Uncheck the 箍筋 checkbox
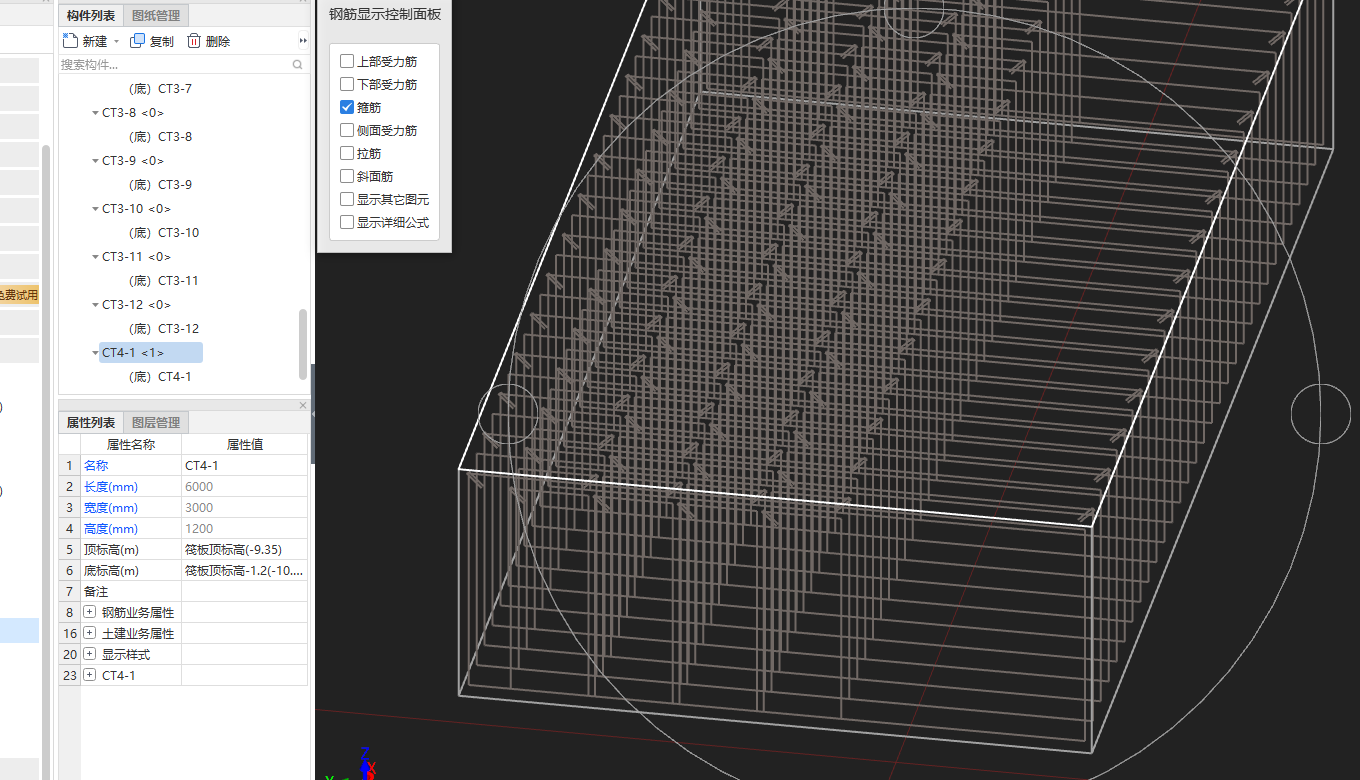 coord(347,108)
